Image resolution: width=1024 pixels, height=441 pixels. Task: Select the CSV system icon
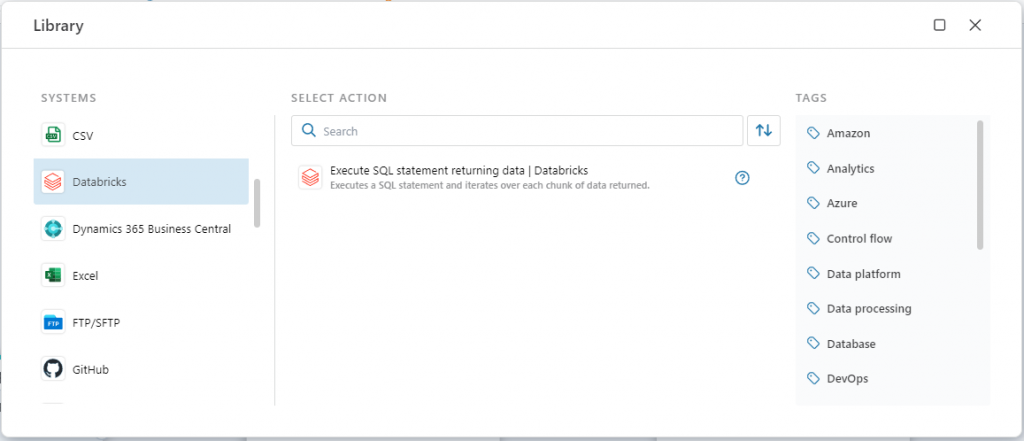53,135
